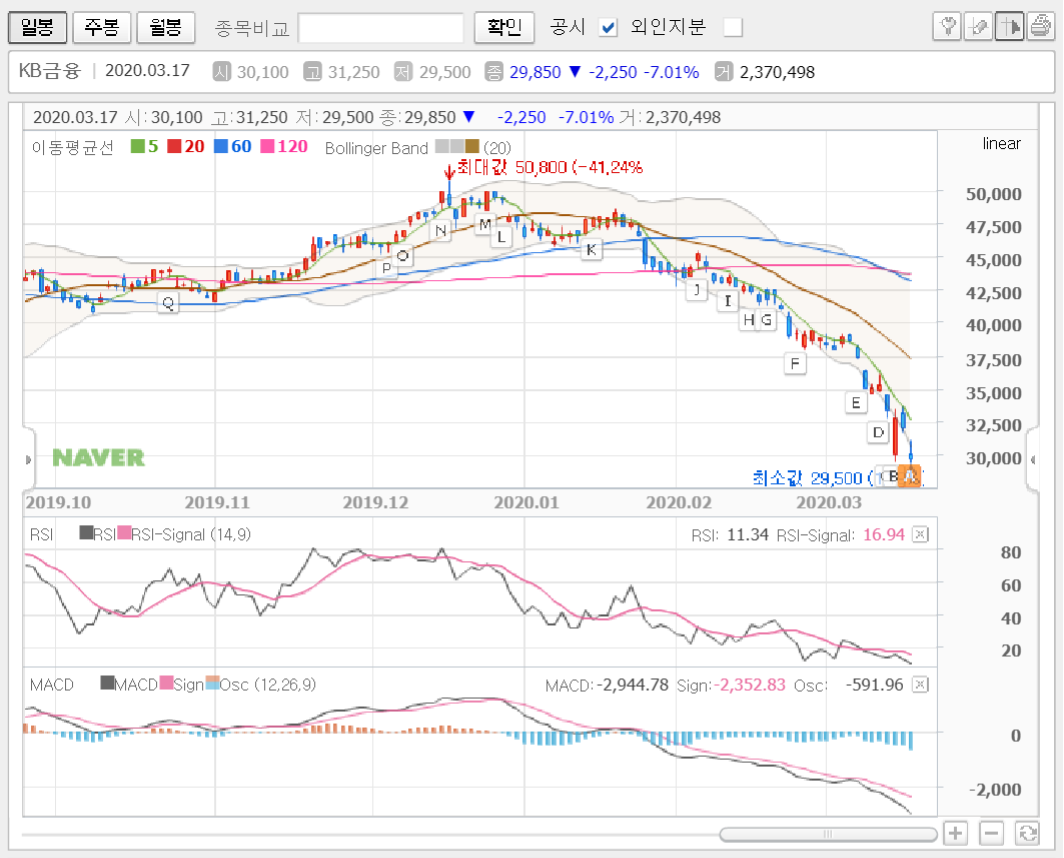
Task: Enable the 외인지분 checkbox
Action: pyautogui.click(x=733, y=28)
